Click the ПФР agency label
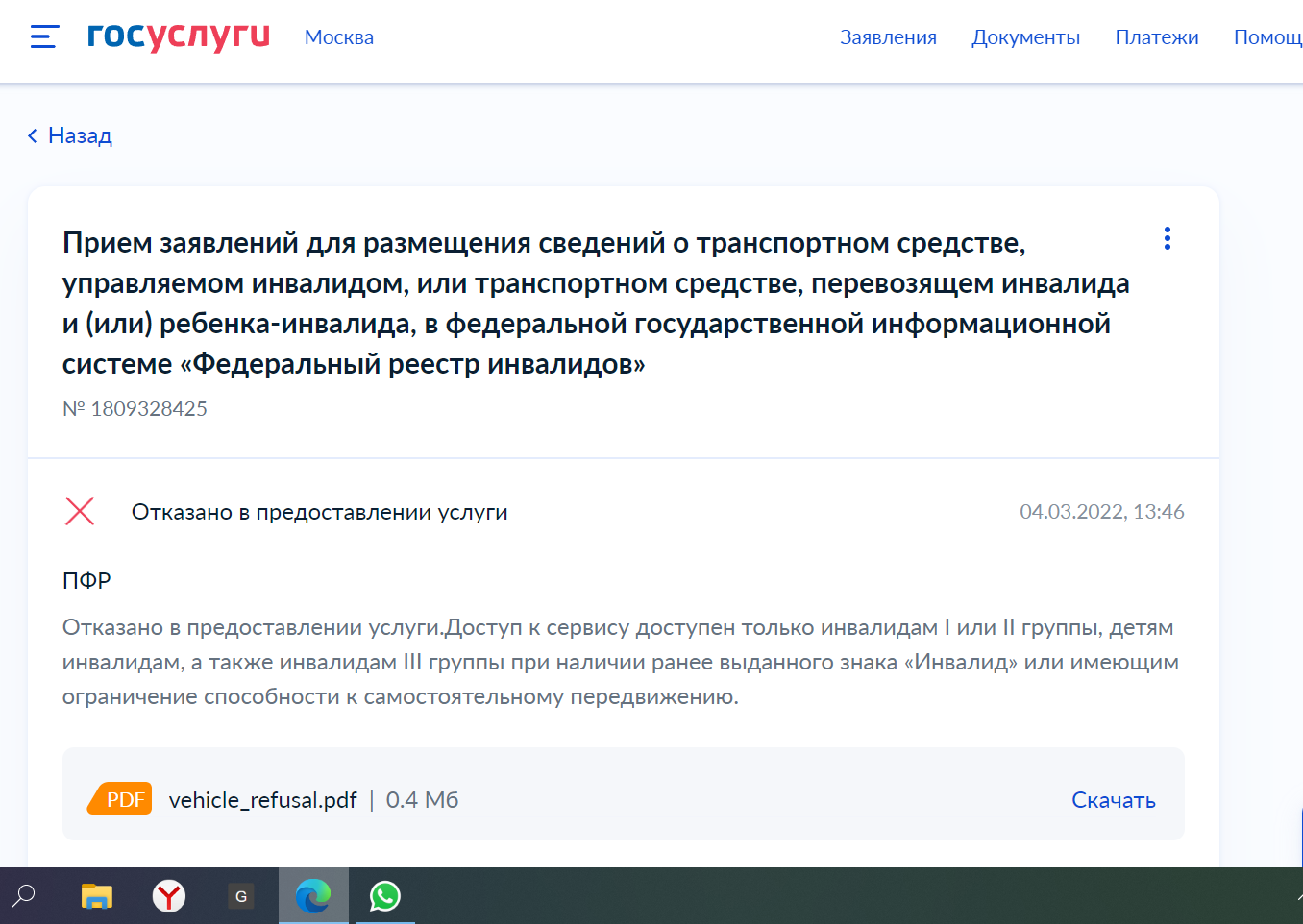Viewport: 1303px width, 924px height. pyautogui.click(x=87, y=581)
